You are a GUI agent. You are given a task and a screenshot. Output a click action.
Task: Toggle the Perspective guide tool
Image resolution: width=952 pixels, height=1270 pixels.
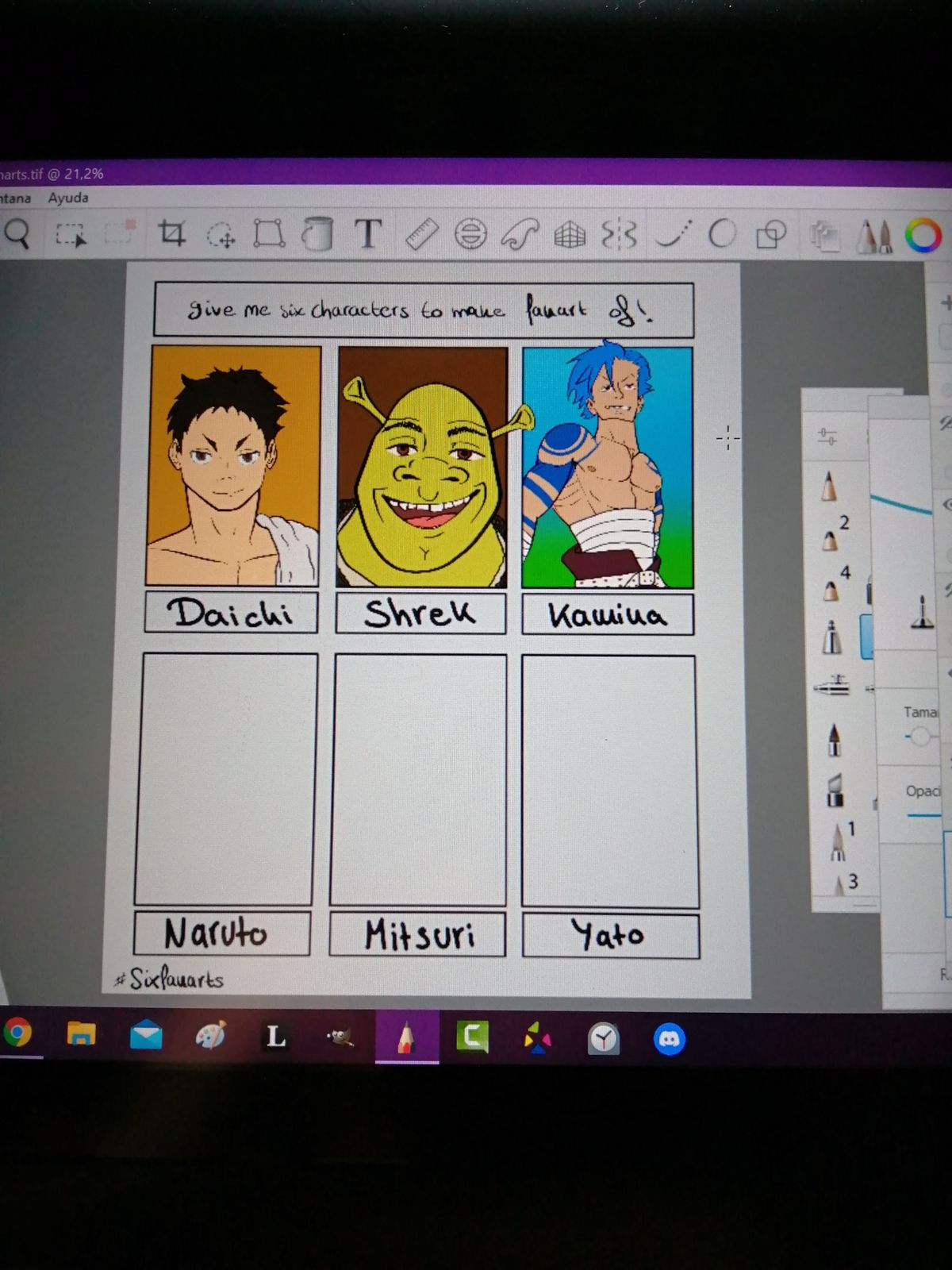click(x=570, y=235)
